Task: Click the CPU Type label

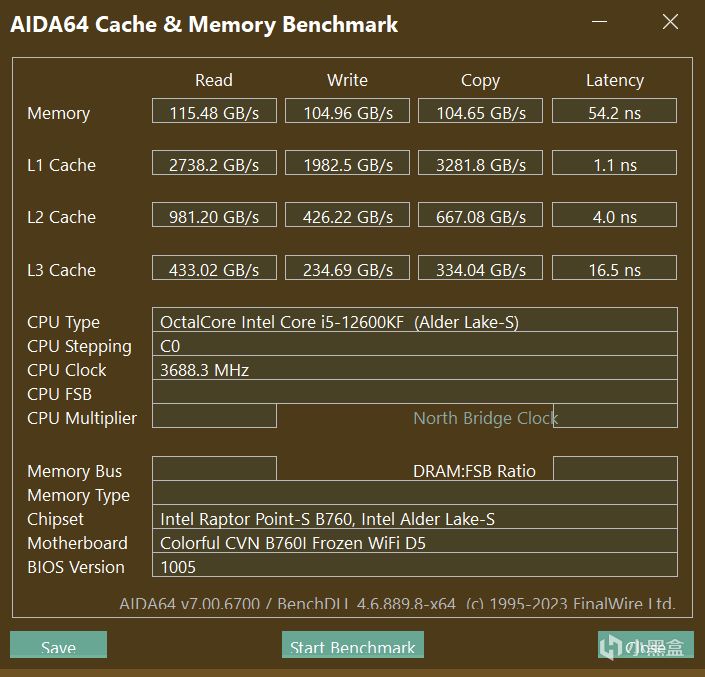Action: [x=63, y=323]
